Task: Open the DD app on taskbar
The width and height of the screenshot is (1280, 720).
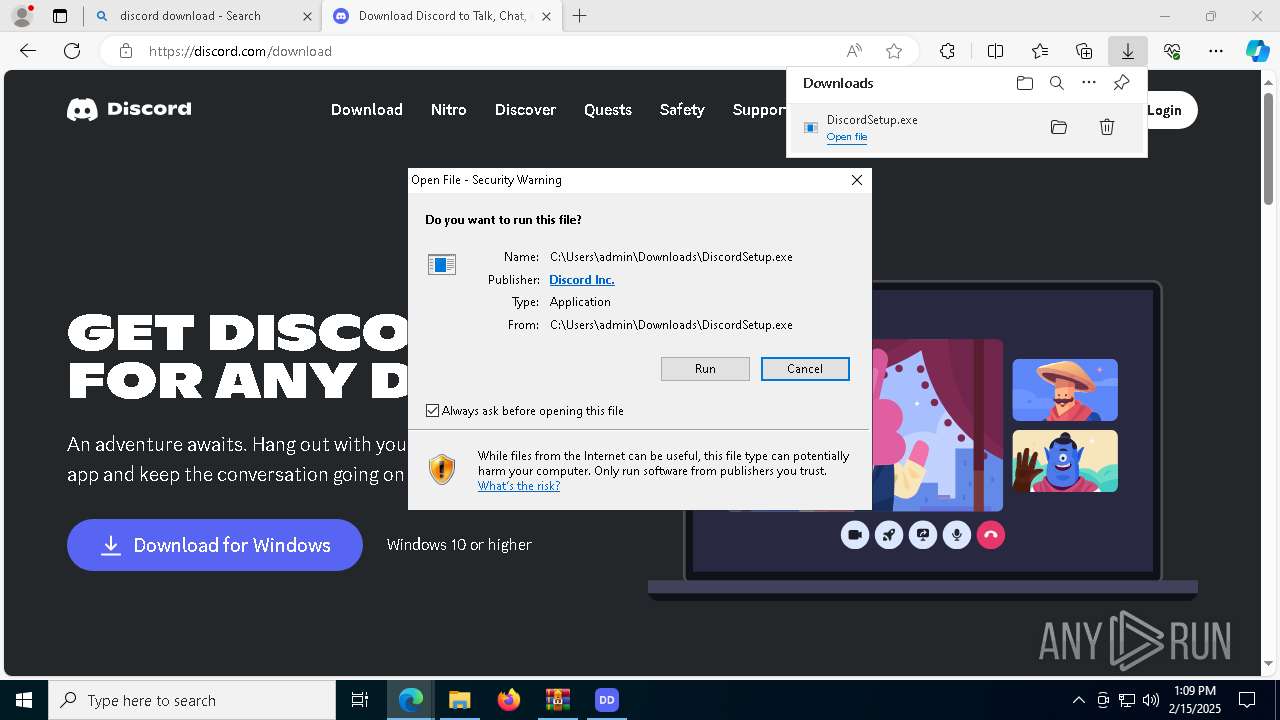Action: 606,700
